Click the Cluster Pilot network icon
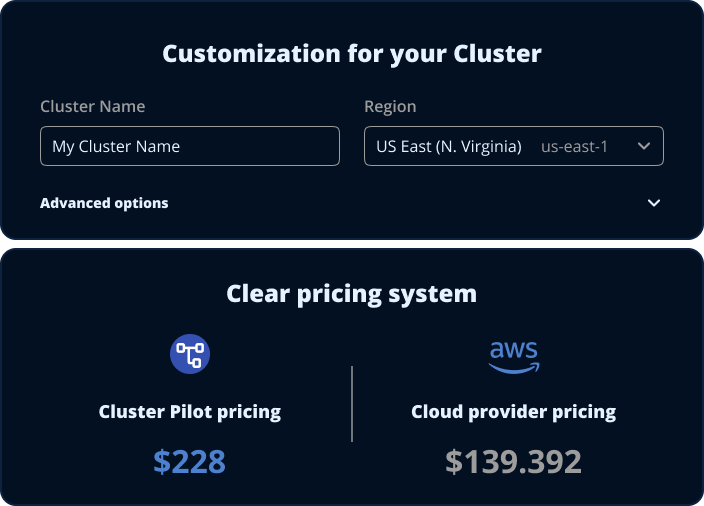This screenshot has height=506, width=704. point(190,354)
